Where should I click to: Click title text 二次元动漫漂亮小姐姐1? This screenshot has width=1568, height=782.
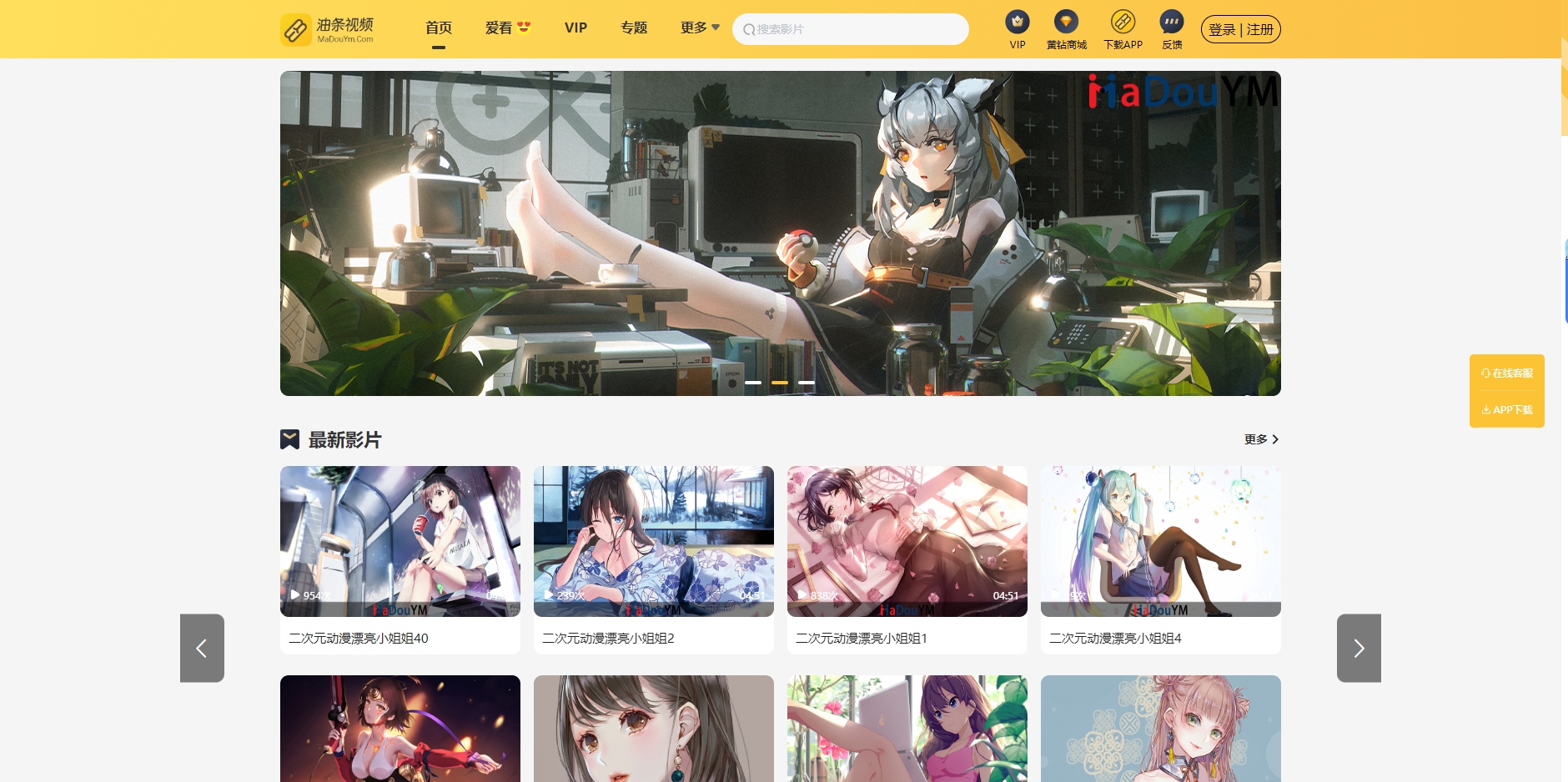pyautogui.click(x=862, y=638)
